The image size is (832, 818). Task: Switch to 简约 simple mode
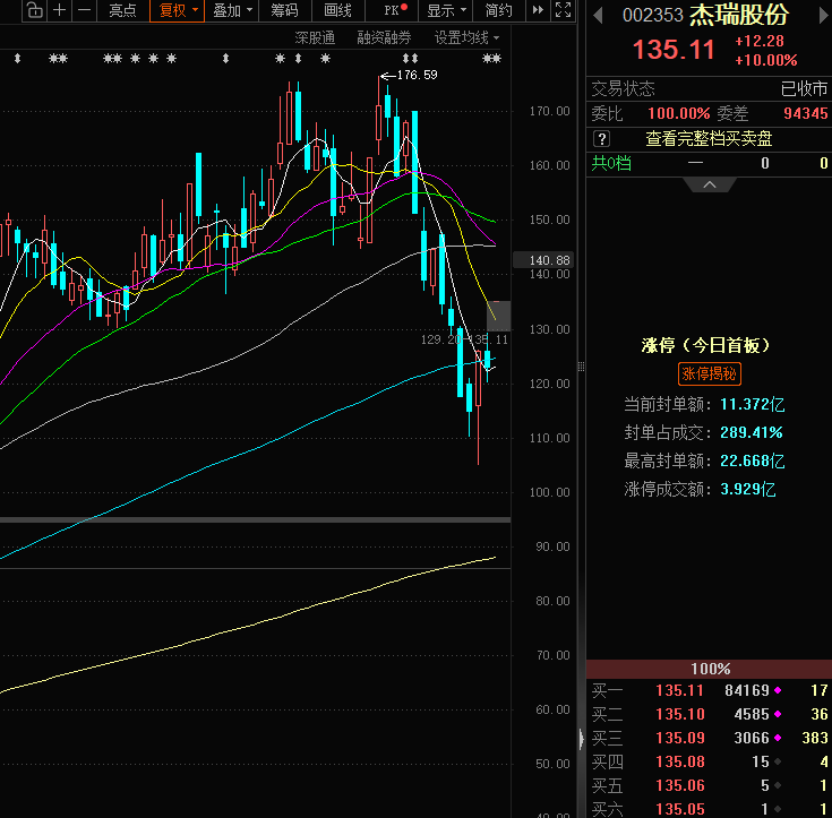pyautogui.click(x=499, y=10)
